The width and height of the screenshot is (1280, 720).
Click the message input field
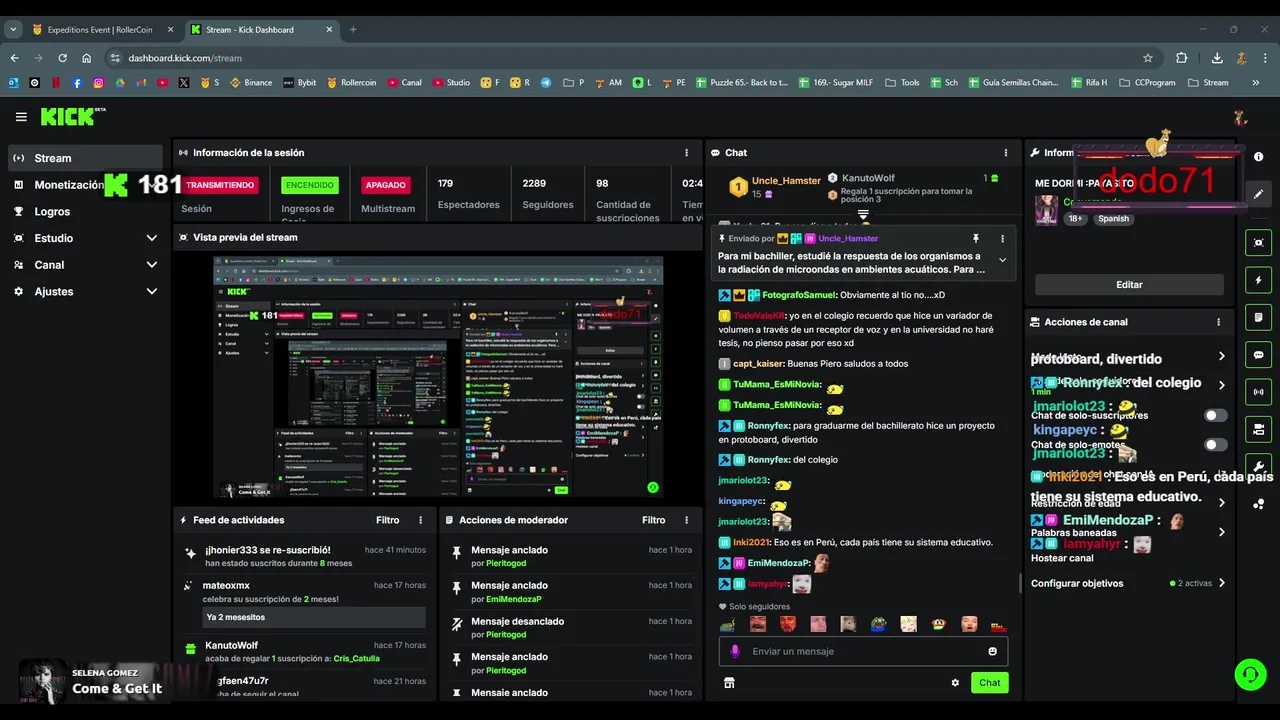coord(863,651)
